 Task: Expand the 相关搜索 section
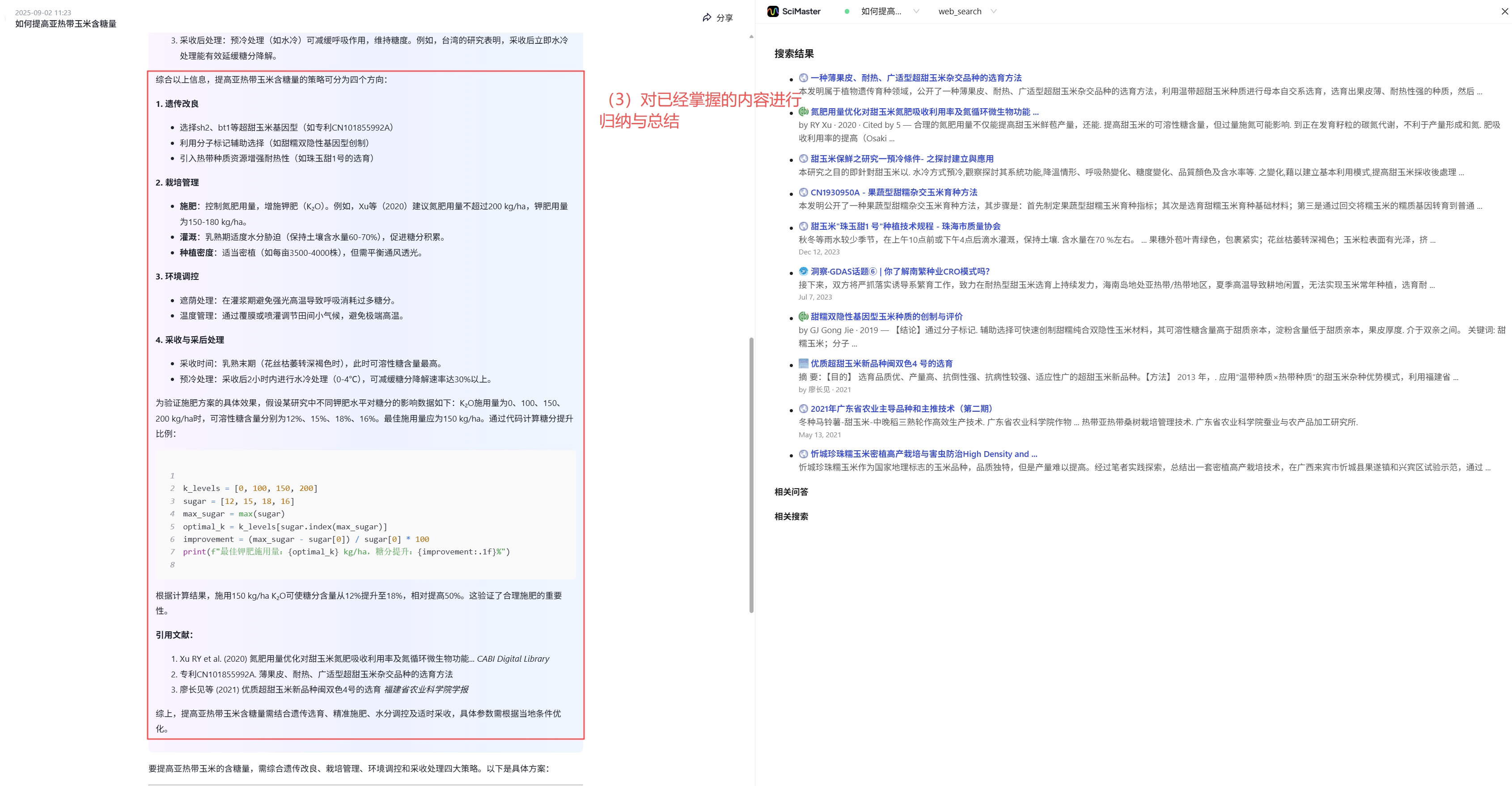click(791, 516)
